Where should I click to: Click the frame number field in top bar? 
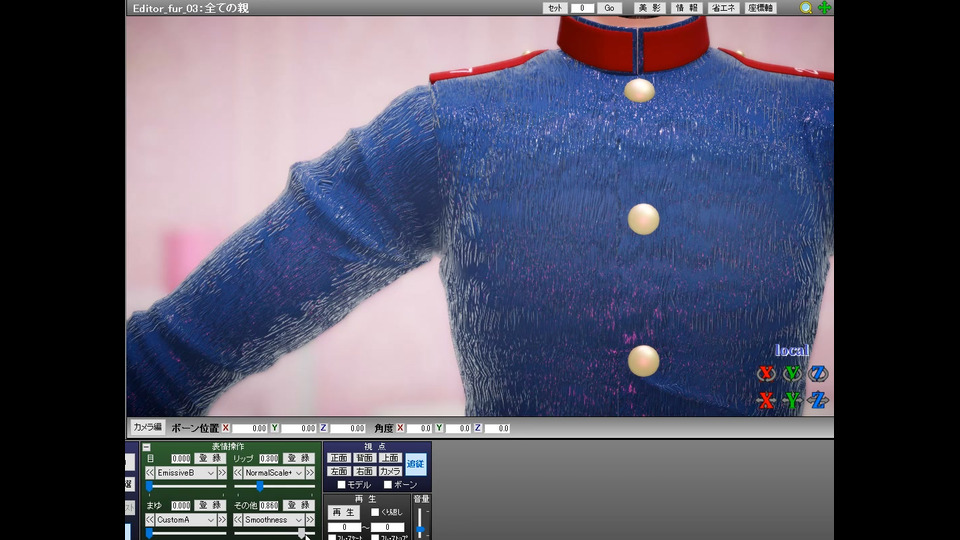point(582,8)
